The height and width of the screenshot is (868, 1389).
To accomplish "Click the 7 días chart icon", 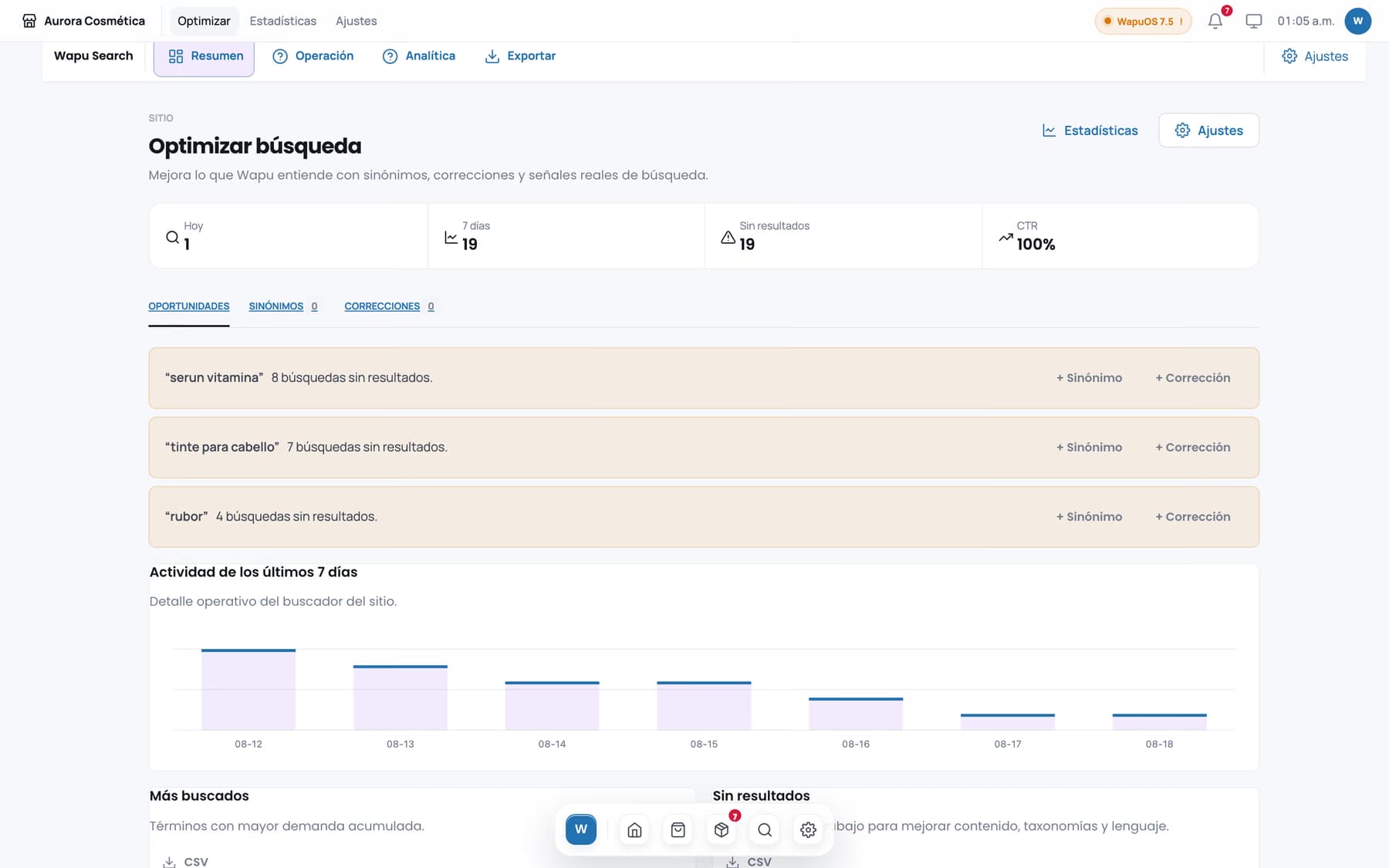I will tap(451, 237).
